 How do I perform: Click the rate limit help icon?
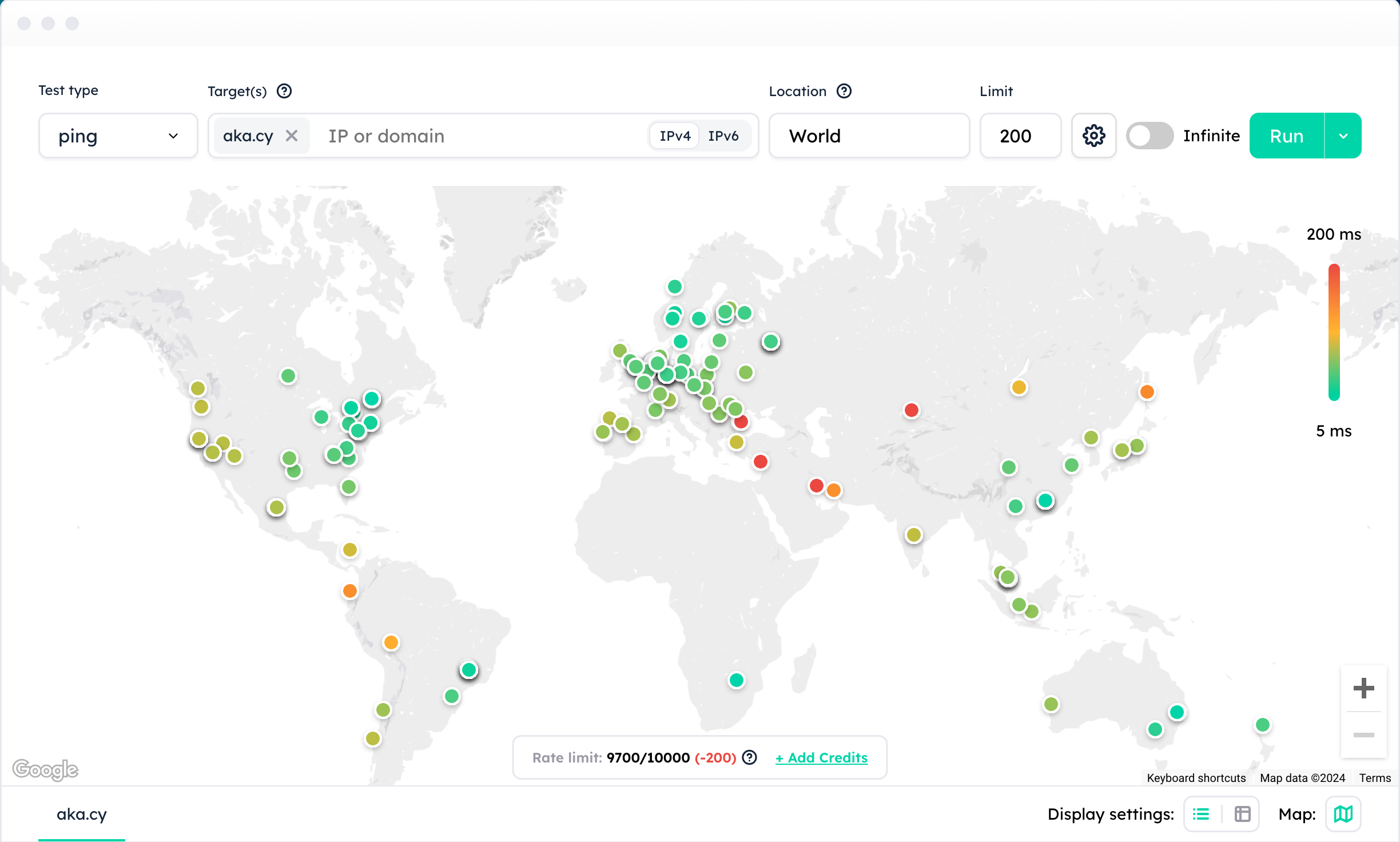[749, 757]
